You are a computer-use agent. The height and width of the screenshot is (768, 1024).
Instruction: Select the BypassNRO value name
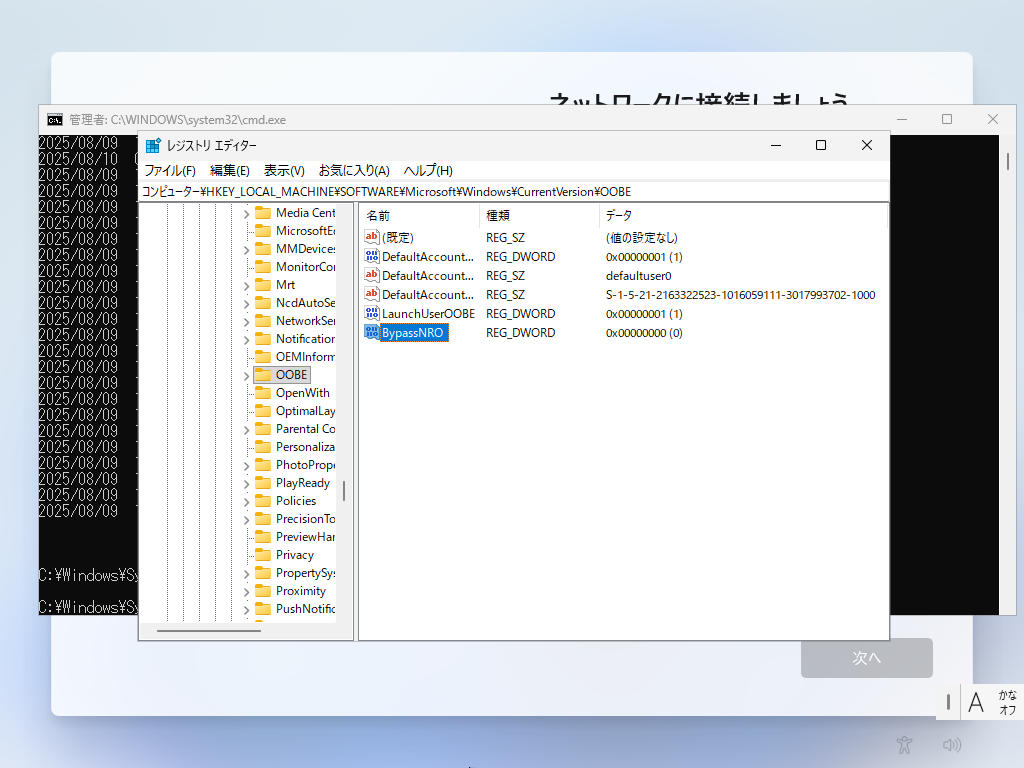tap(412, 332)
